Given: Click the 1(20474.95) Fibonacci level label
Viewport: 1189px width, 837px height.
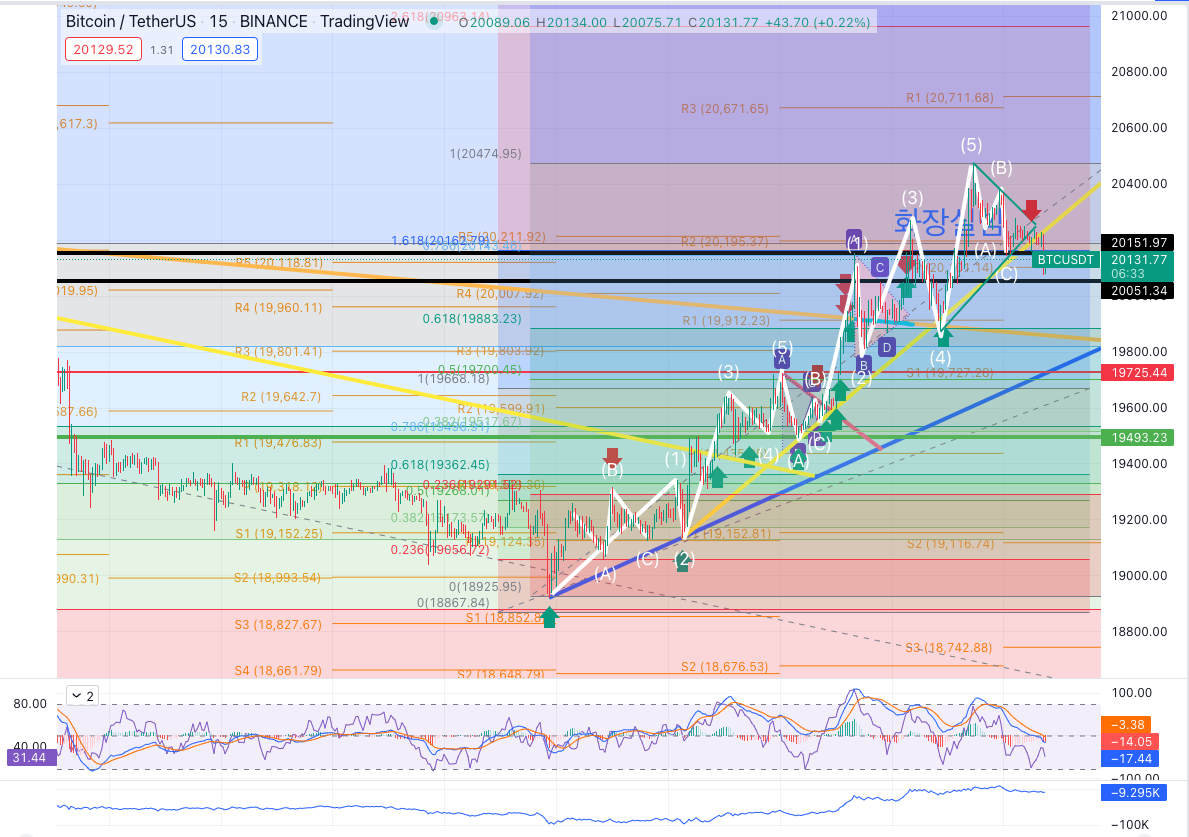Looking at the screenshot, I should (x=485, y=153).
